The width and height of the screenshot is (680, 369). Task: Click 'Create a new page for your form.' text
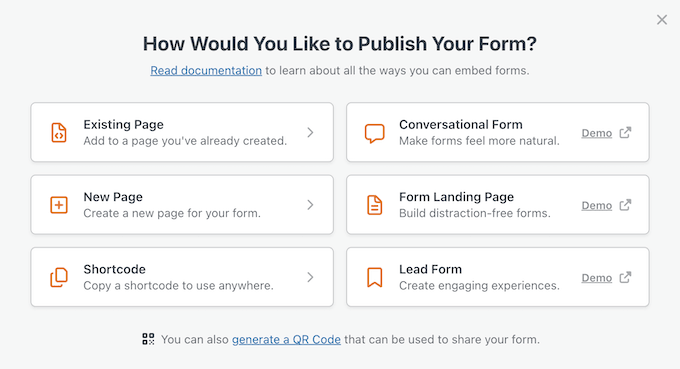coord(172,213)
